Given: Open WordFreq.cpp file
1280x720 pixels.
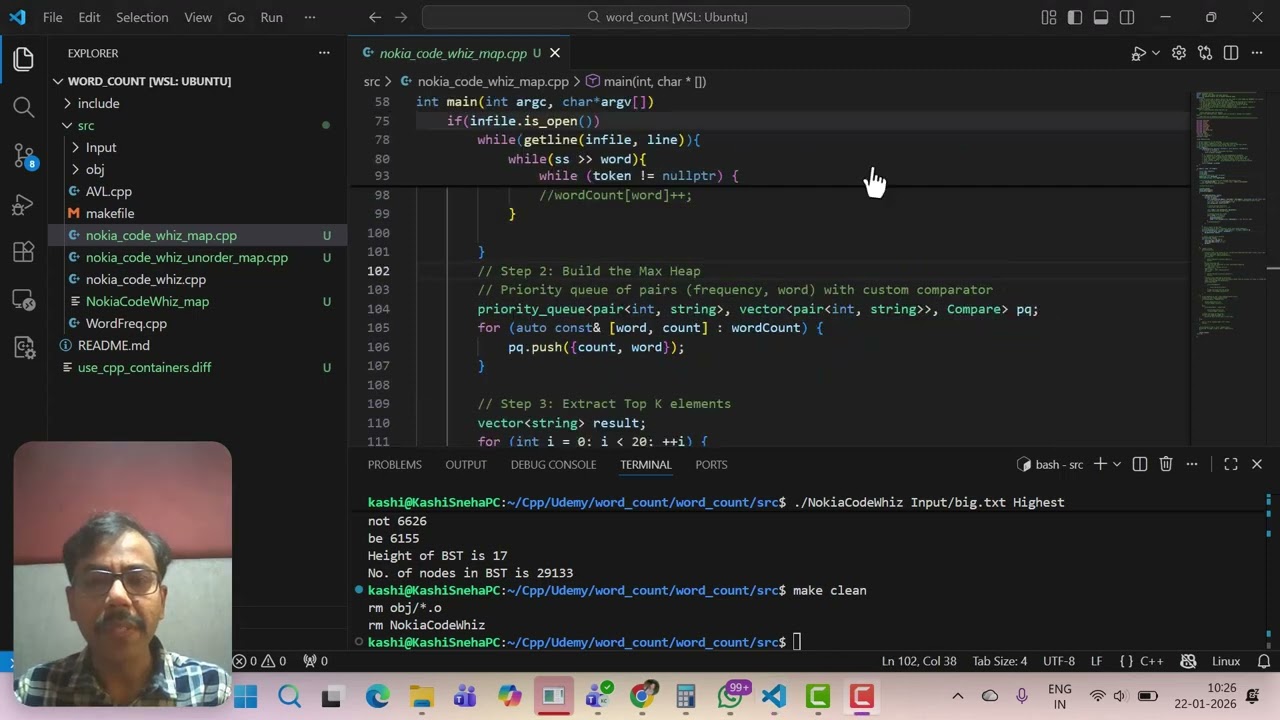Looking at the screenshot, I should pyautogui.click(x=126, y=323).
